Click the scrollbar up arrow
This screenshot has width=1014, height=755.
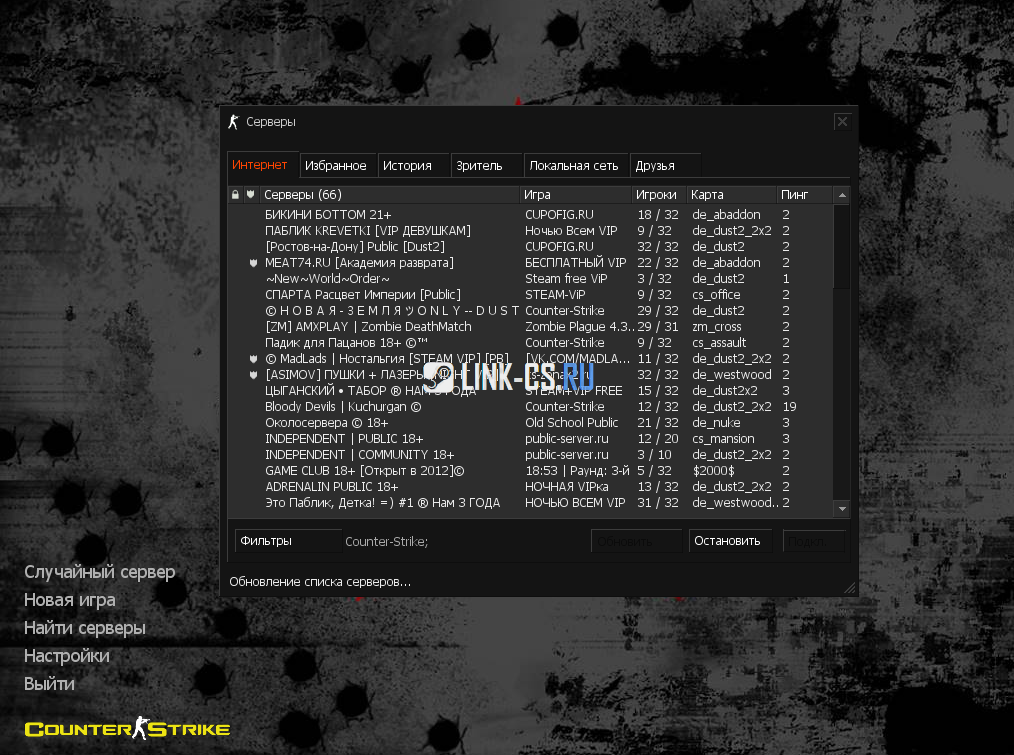click(842, 195)
